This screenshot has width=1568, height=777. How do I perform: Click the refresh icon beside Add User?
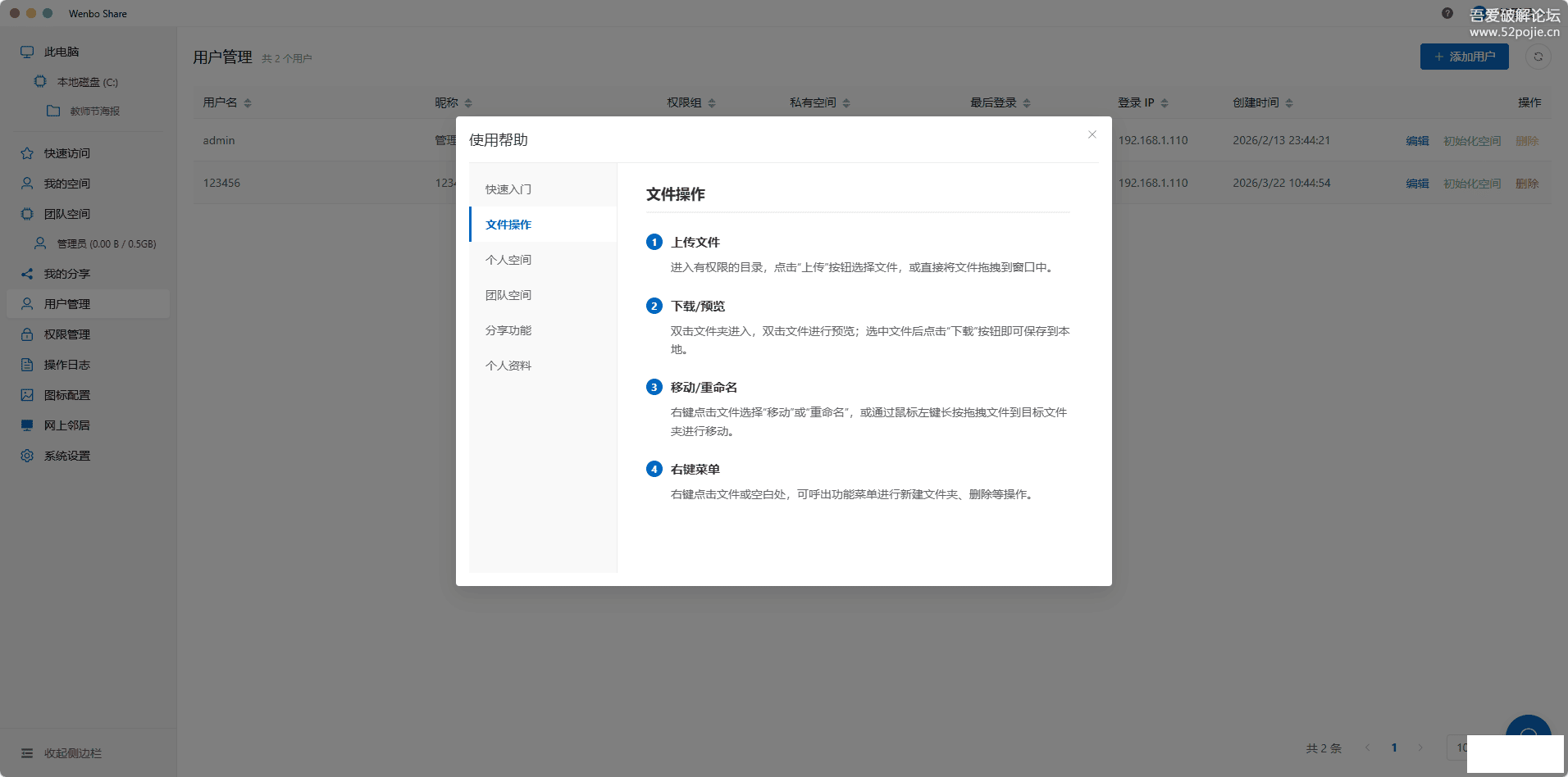(1538, 57)
